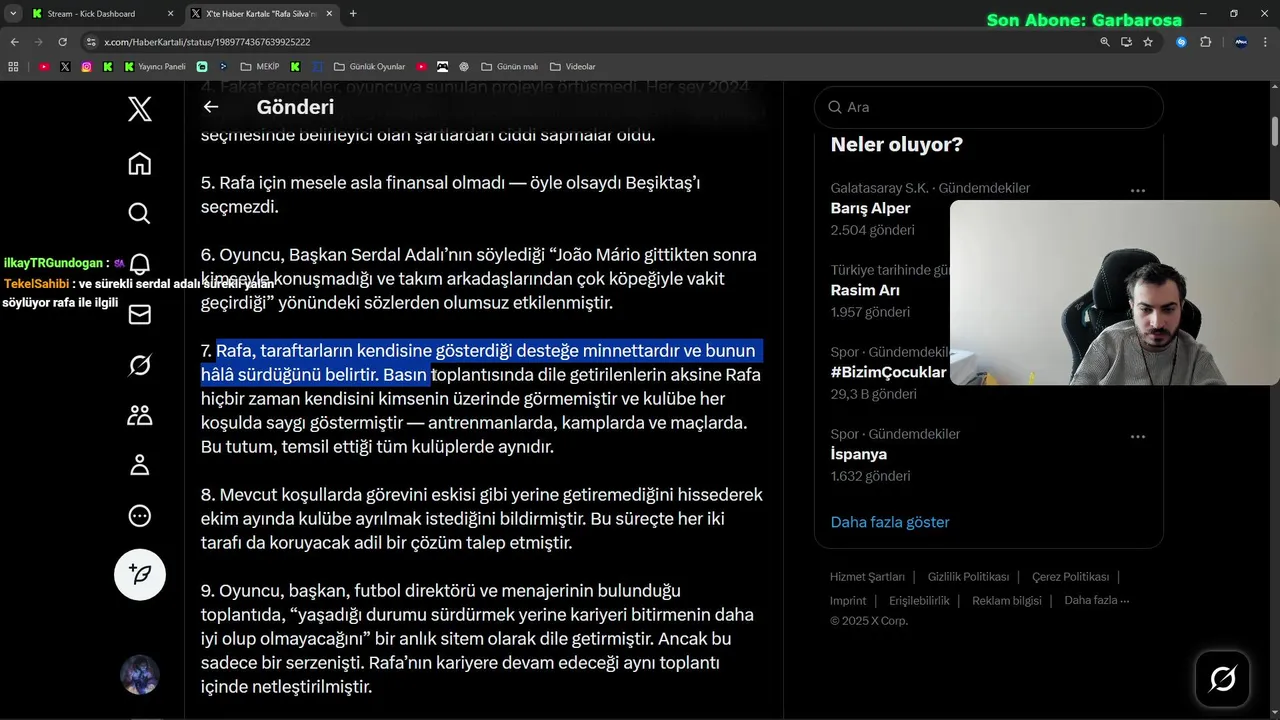Open Chrome apps grid in bookmarks bar

coord(13,67)
